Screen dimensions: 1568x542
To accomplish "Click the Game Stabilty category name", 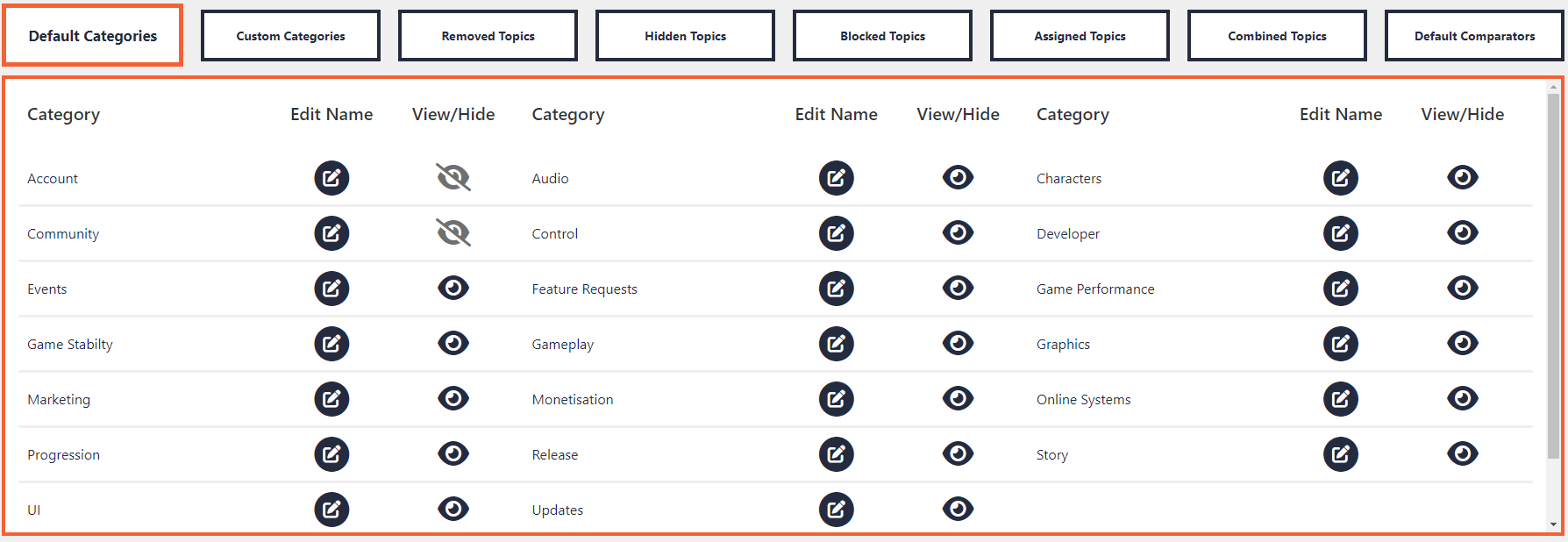I will pos(70,345).
